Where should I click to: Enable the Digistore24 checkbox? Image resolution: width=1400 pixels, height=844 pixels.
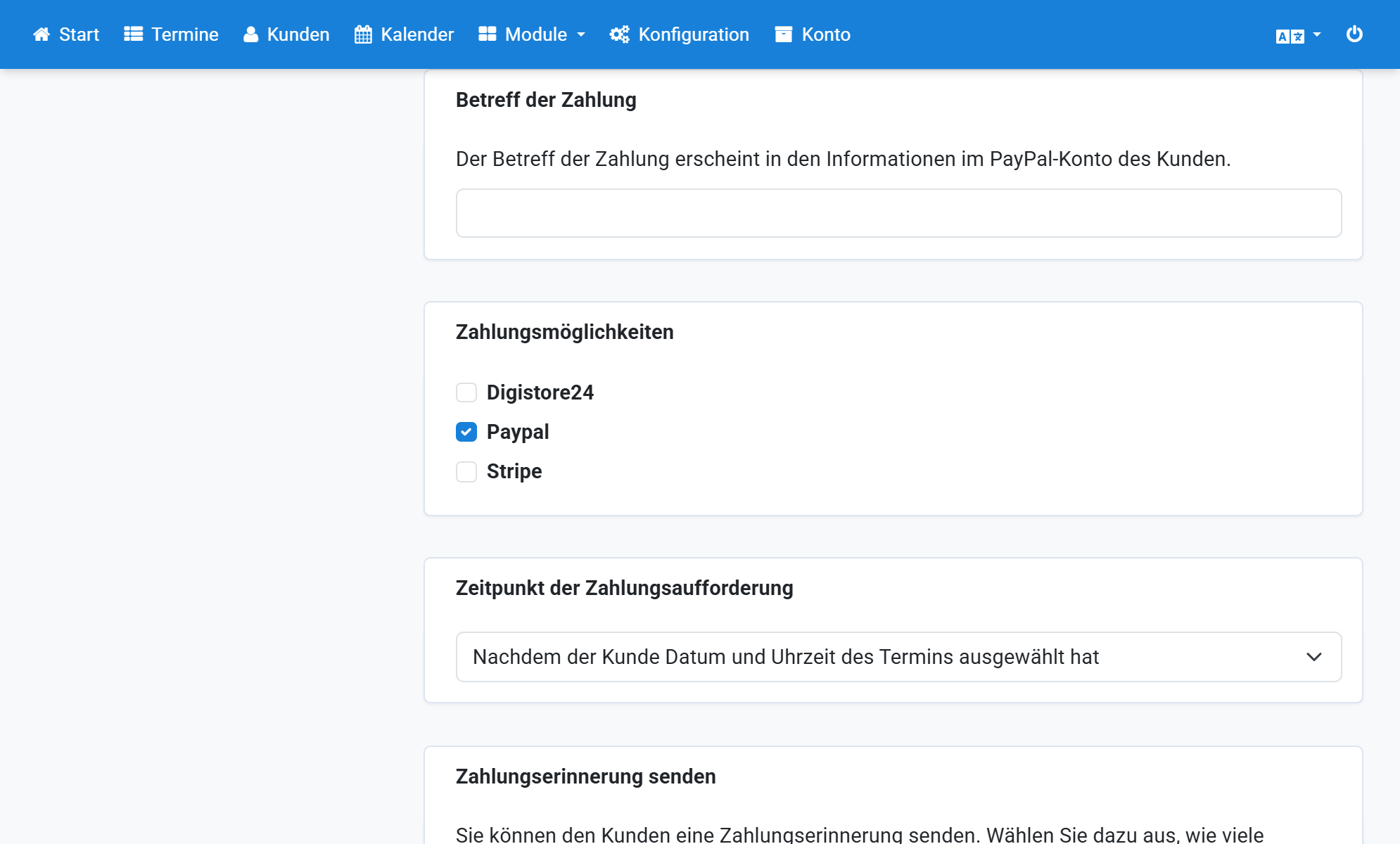466,392
